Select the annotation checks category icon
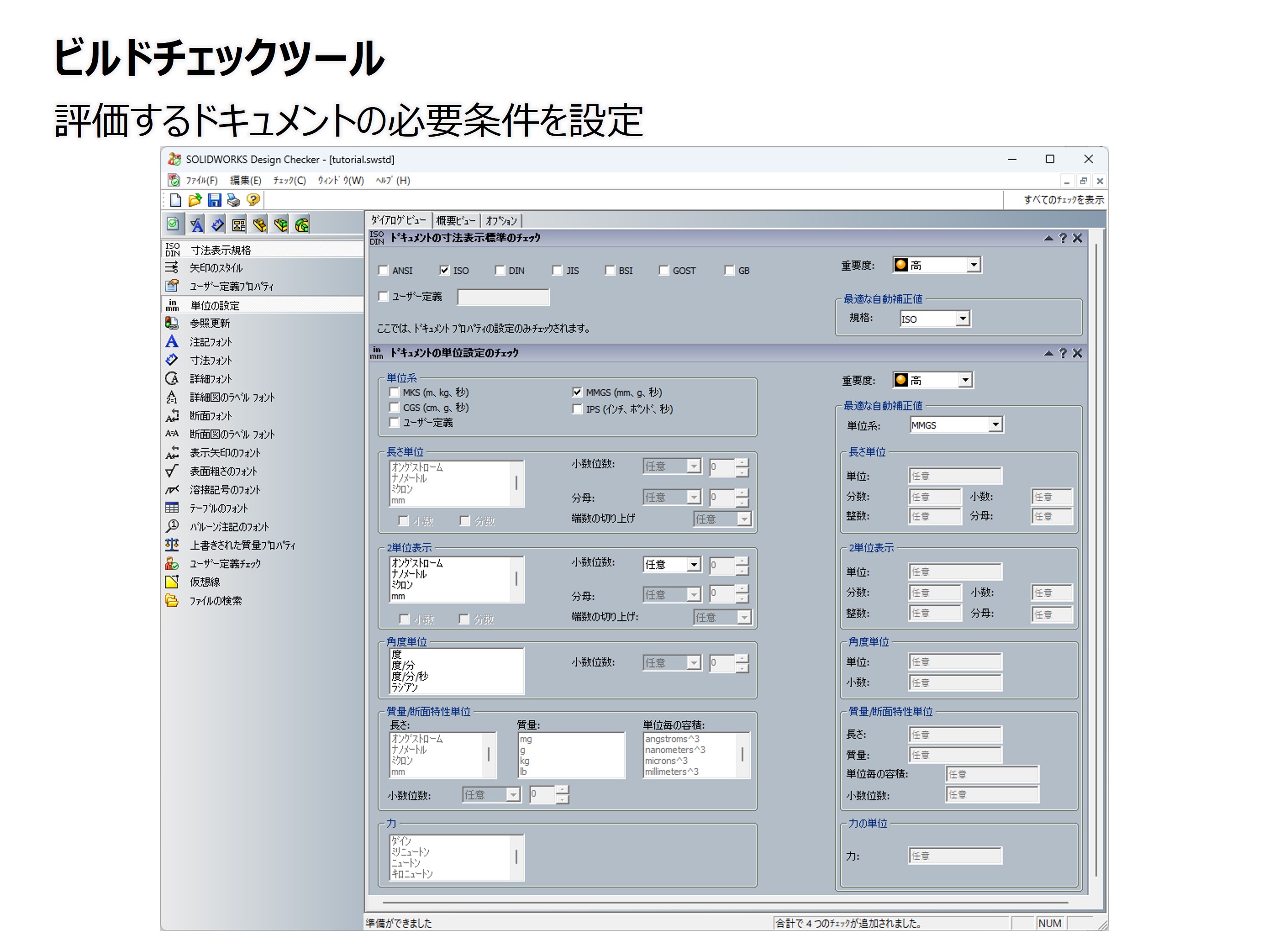The width and height of the screenshot is (1269, 952). [196, 224]
